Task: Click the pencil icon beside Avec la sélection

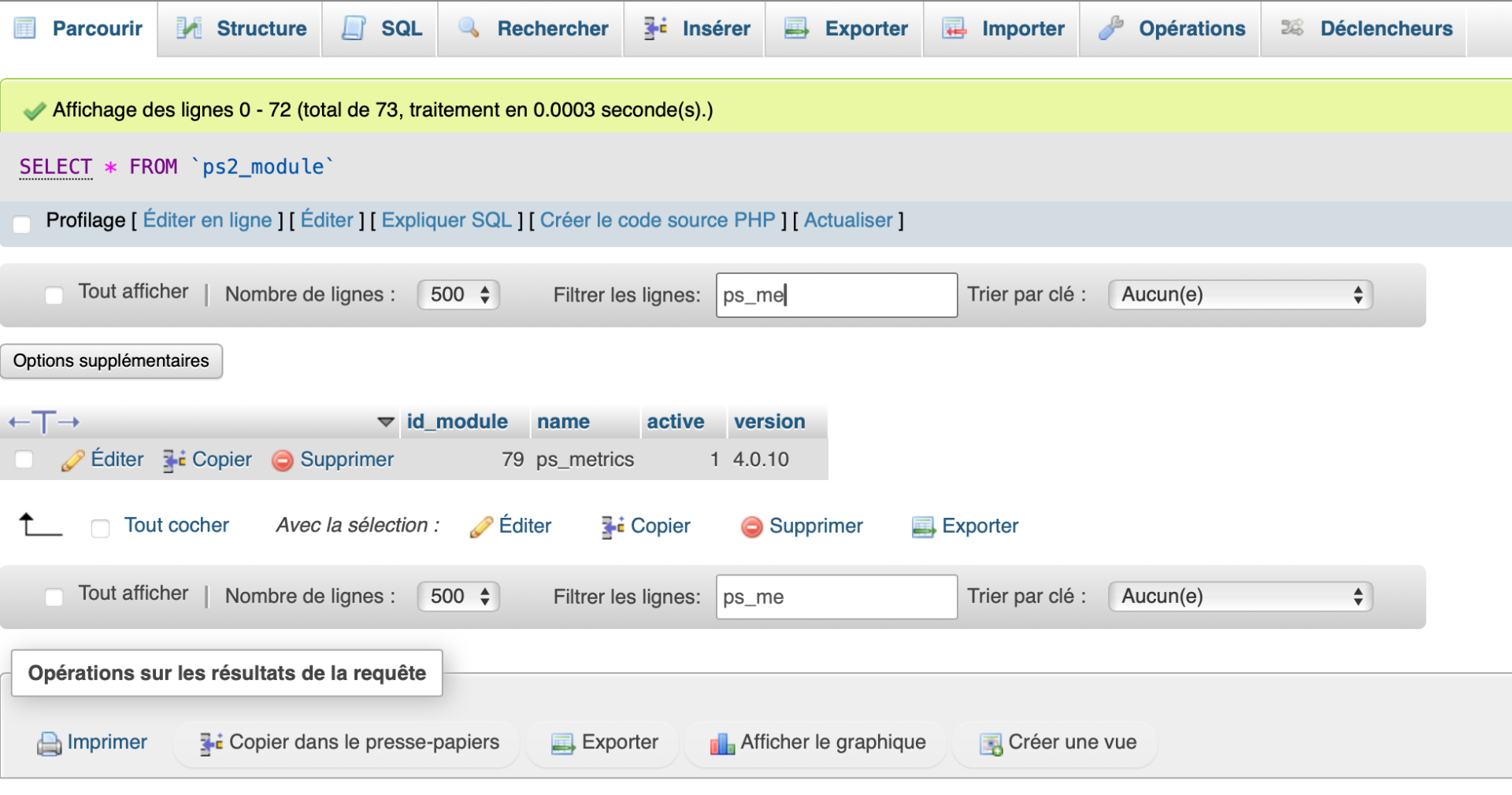Action: click(481, 527)
